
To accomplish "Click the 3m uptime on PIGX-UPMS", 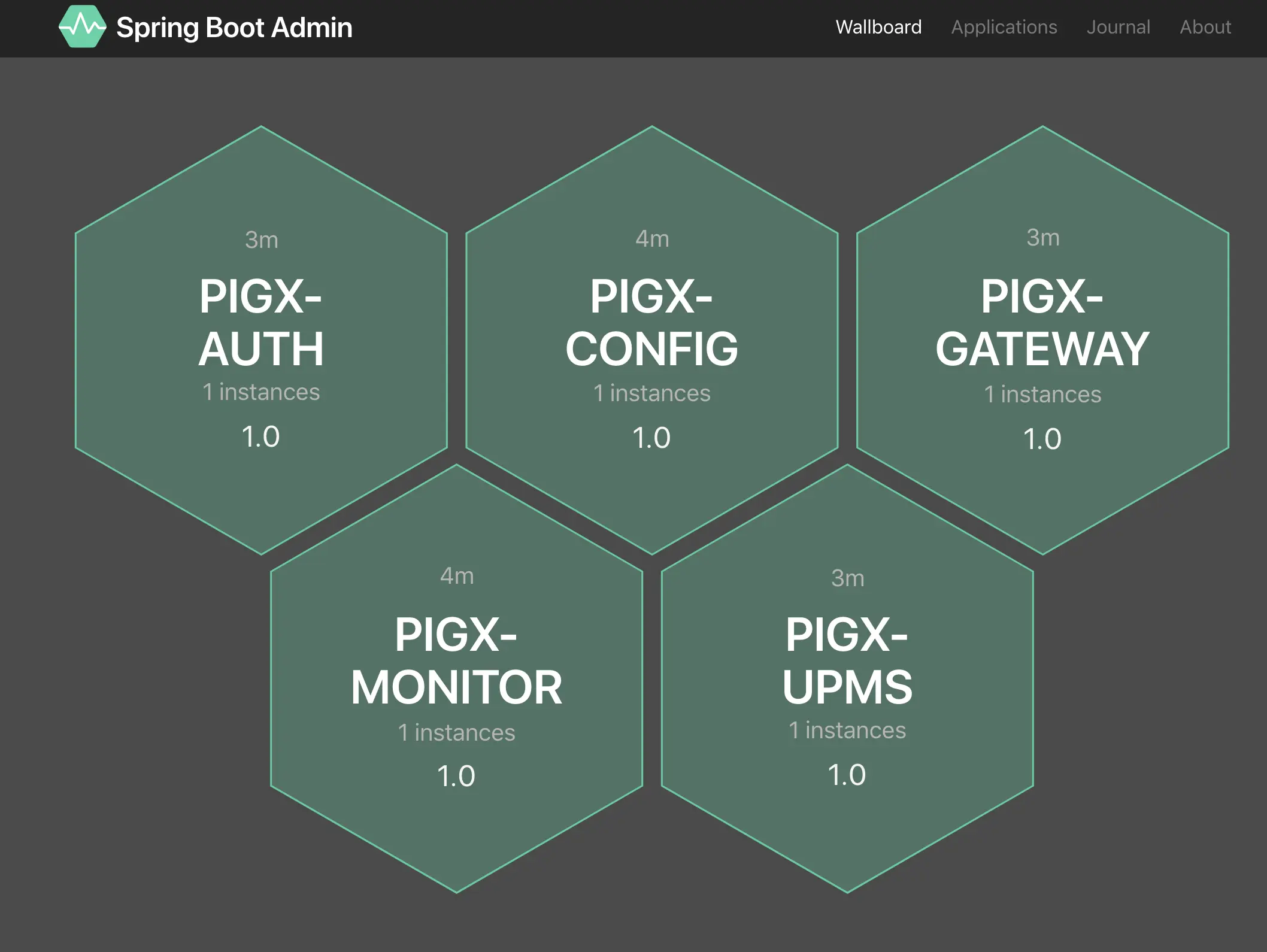I will pos(847,578).
